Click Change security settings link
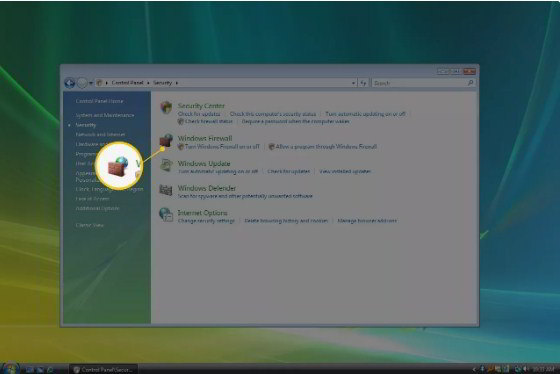Screen dimensions: 560x374 tap(206, 221)
